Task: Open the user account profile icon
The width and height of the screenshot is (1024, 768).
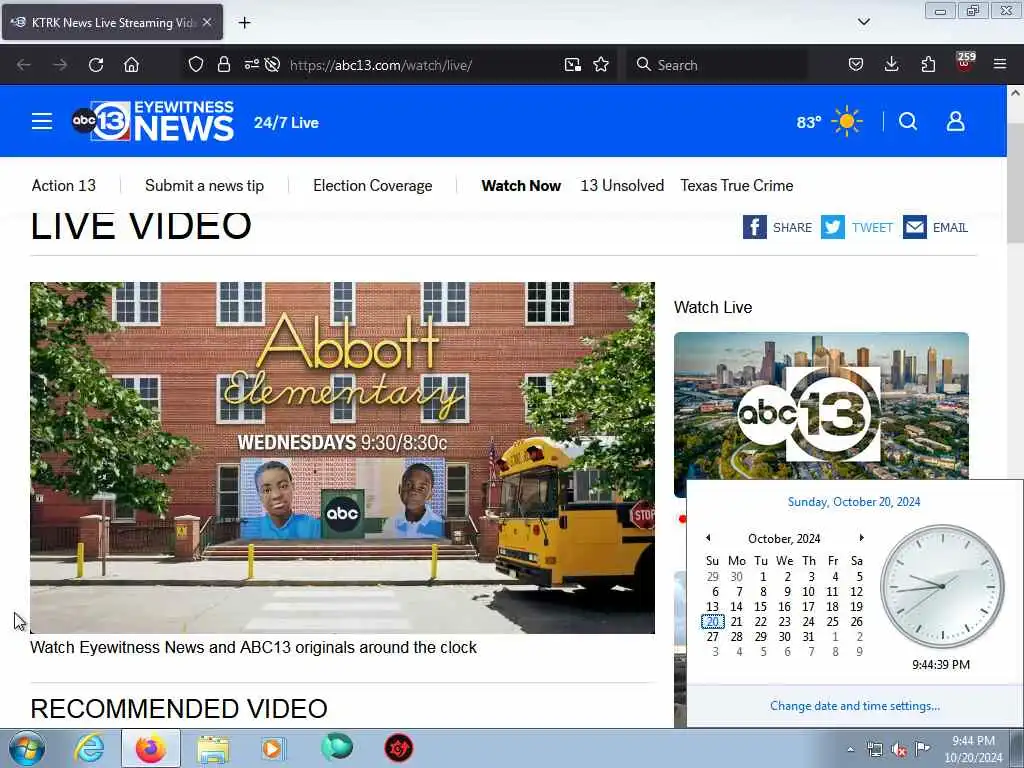Action: [x=955, y=121]
